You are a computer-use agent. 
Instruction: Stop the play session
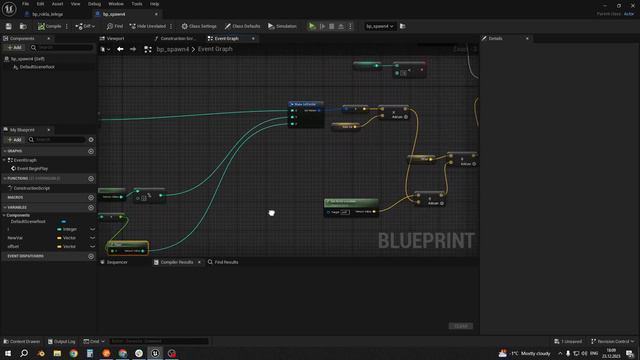pyautogui.click(x=332, y=26)
